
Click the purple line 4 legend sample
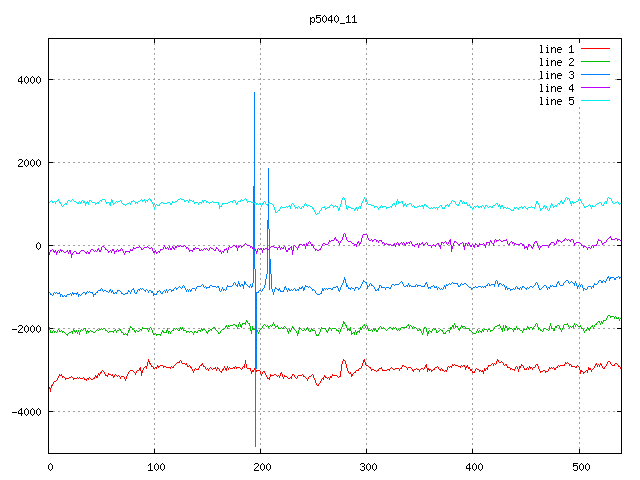pyautogui.click(x=595, y=88)
